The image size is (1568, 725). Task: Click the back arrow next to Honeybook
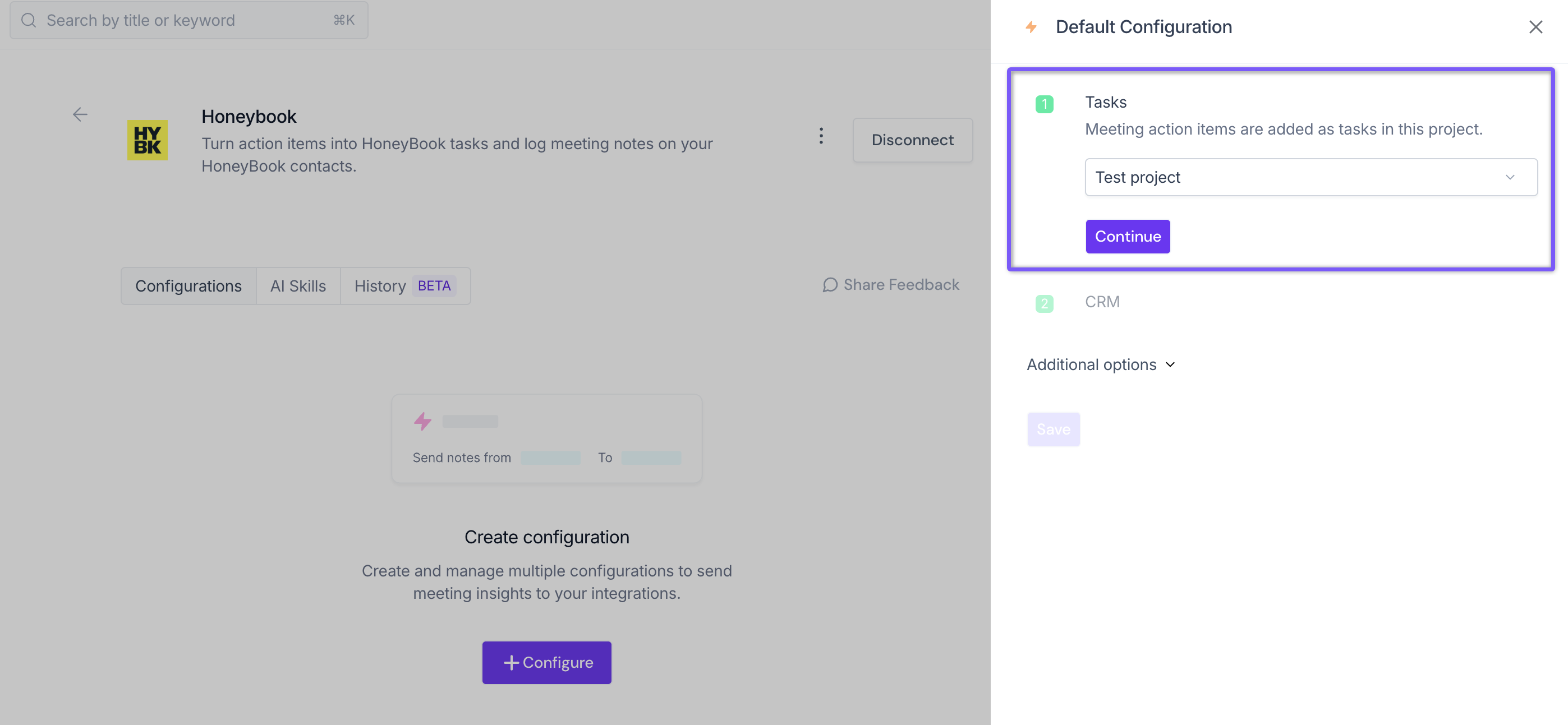(x=80, y=114)
